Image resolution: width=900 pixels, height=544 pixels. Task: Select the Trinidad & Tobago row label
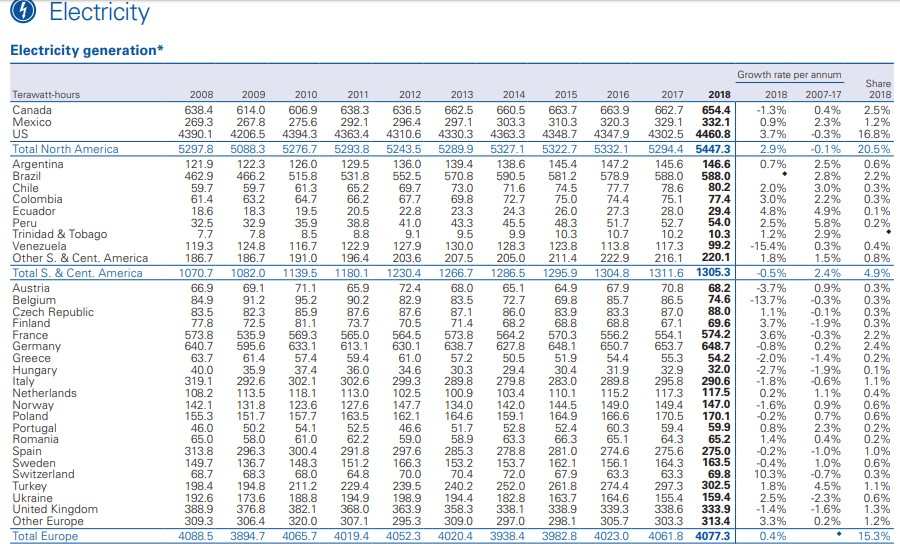click(x=62, y=234)
